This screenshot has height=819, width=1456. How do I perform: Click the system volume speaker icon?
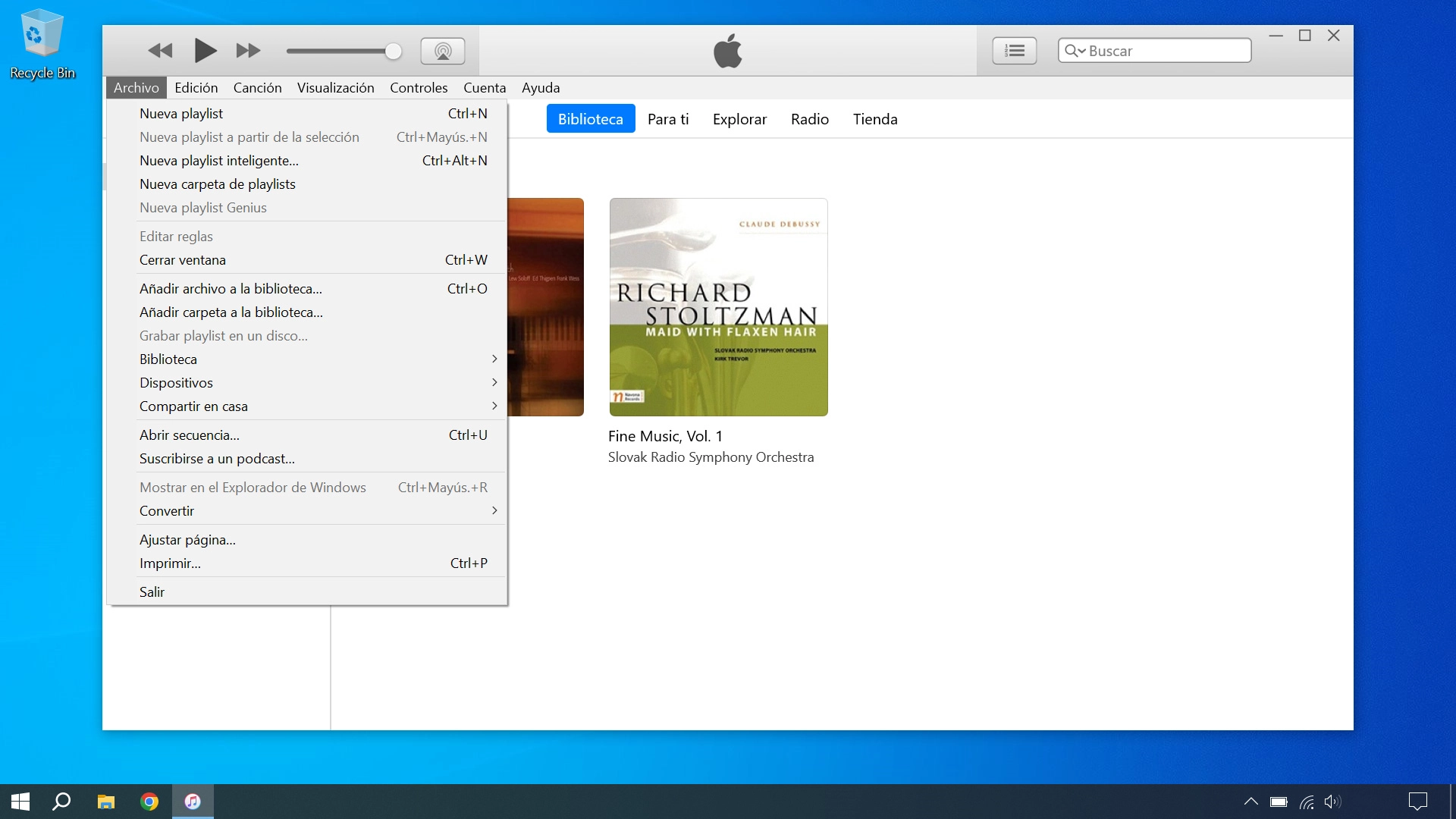[x=1332, y=802]
